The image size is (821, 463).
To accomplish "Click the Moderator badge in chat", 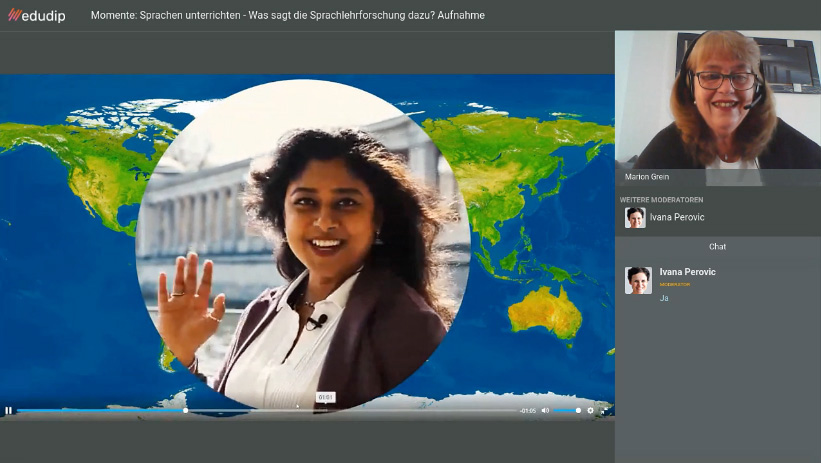I will coord(674,284).
